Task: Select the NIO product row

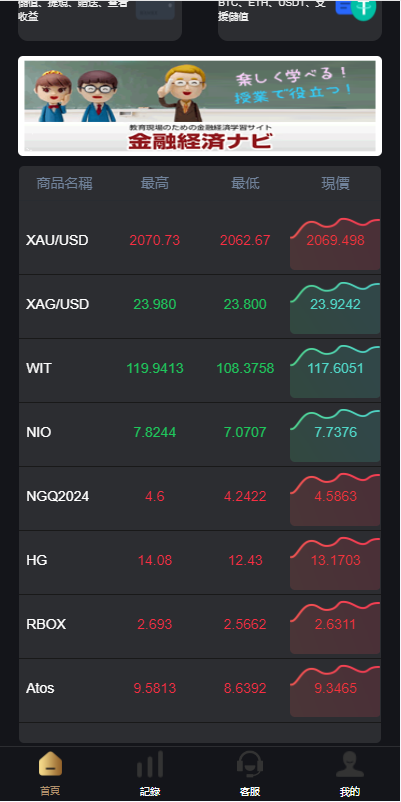Action: click(200, 435)
